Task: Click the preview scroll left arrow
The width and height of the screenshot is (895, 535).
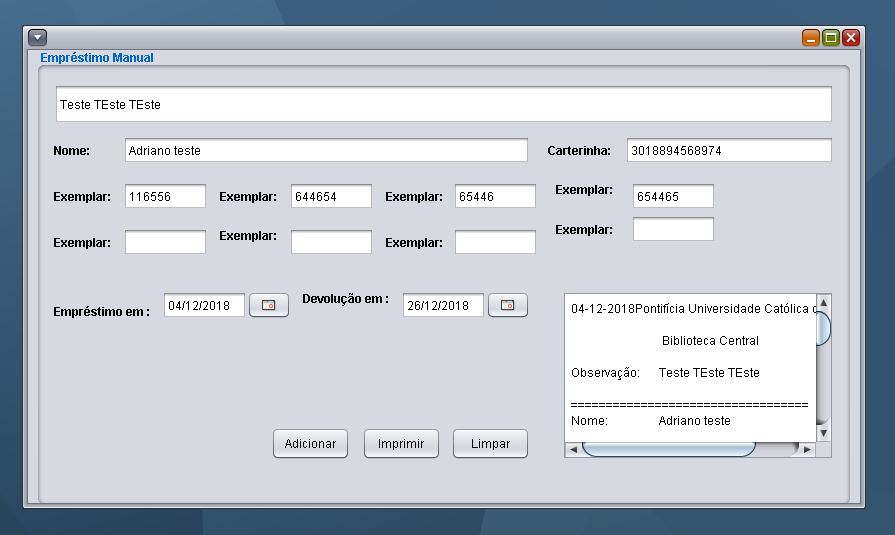Action: 573,449
